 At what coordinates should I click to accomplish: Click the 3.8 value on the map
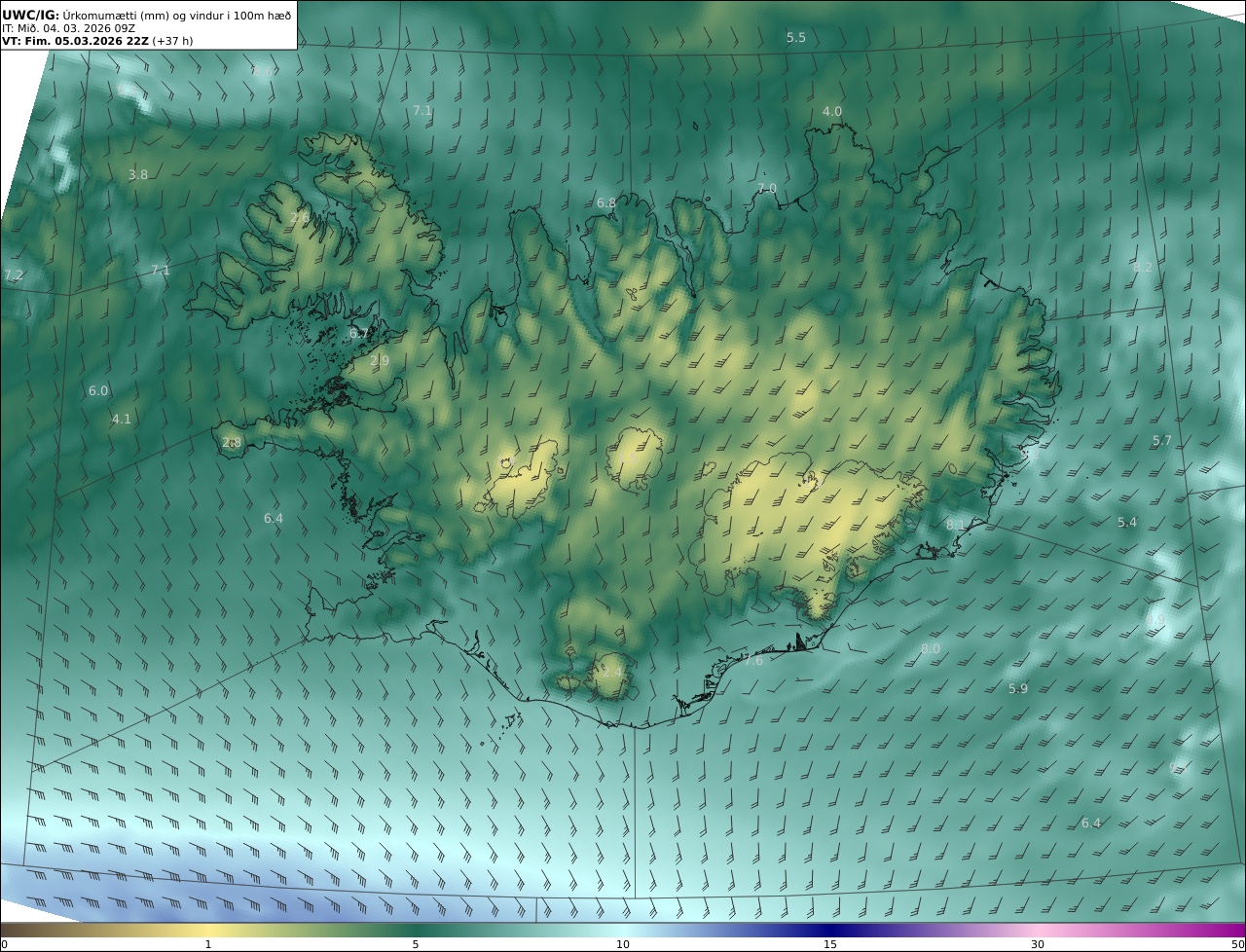click(138, 174)
